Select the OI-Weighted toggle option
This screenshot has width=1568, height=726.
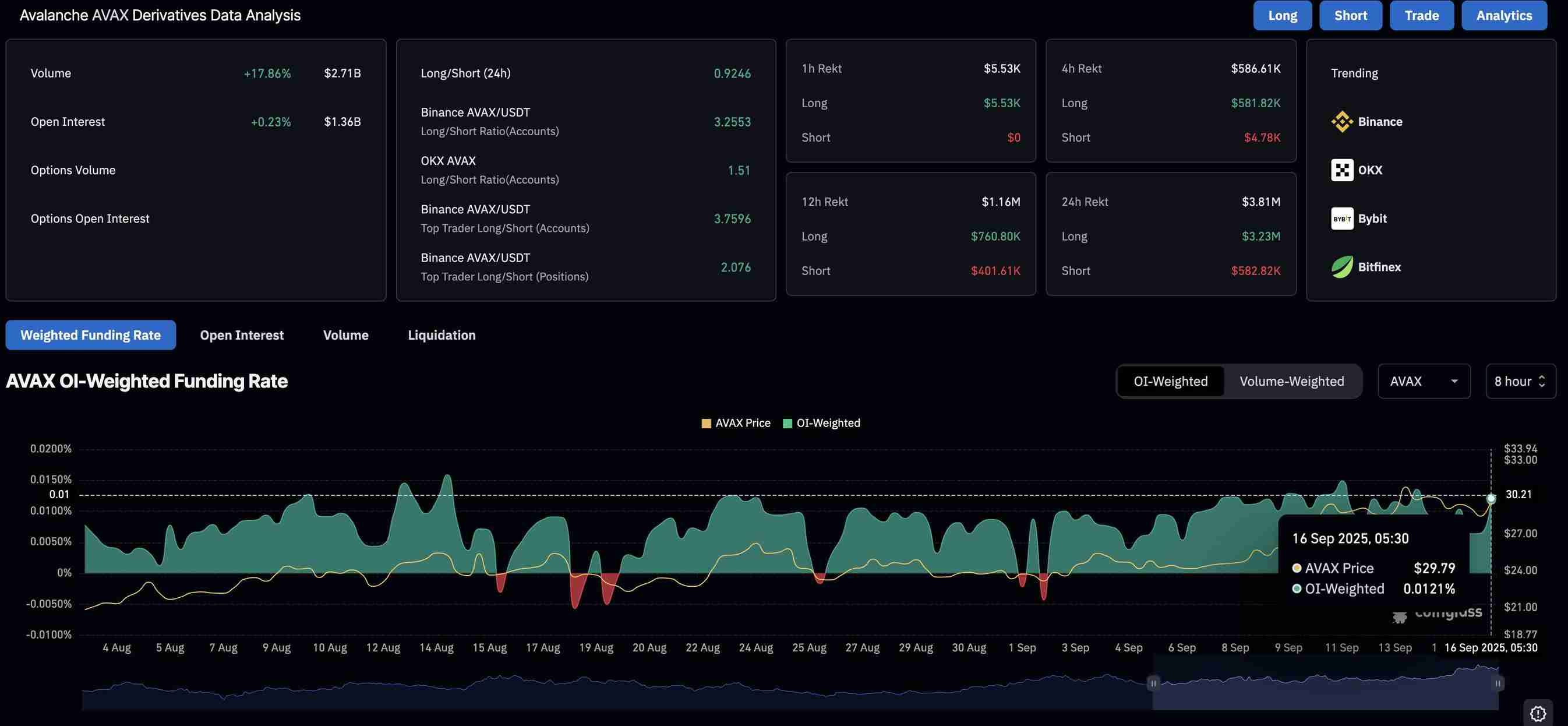click(x=1170, y=381)
